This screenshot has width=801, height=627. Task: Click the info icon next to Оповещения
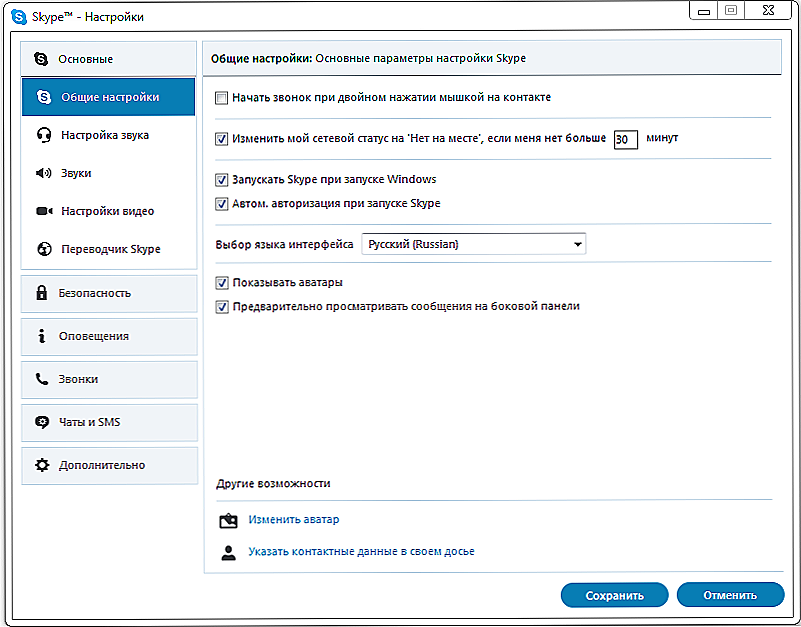click(x=41, y=336)
